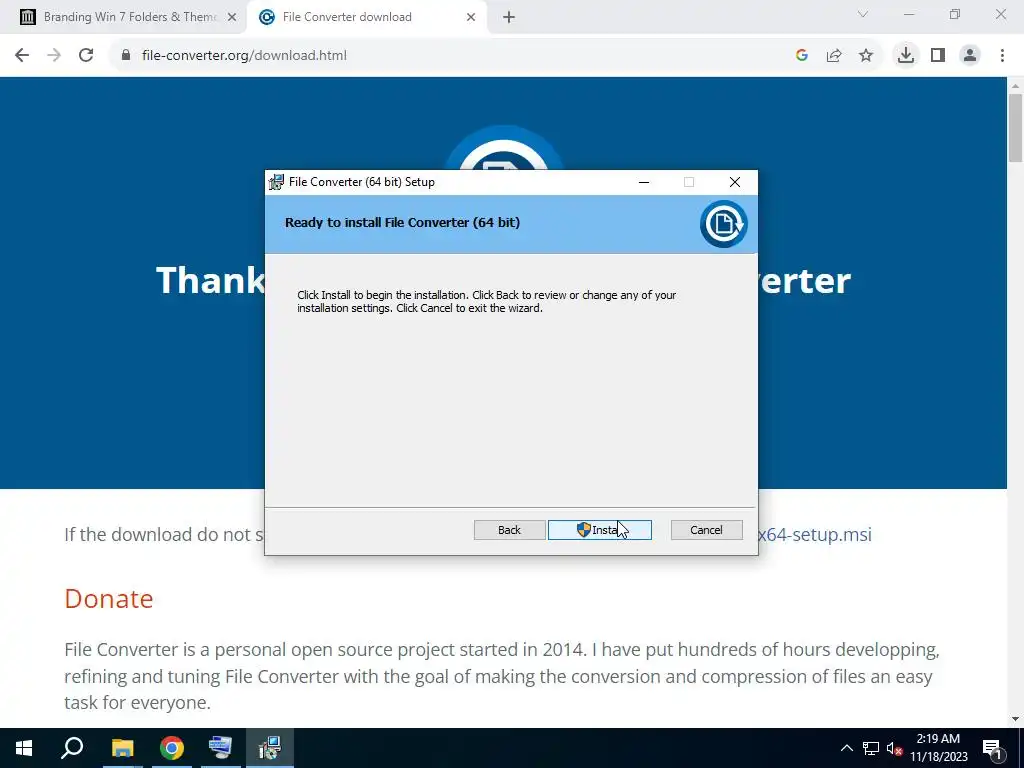Toggle Chrome side panel
1024x768 pixels.
(938, 56)
